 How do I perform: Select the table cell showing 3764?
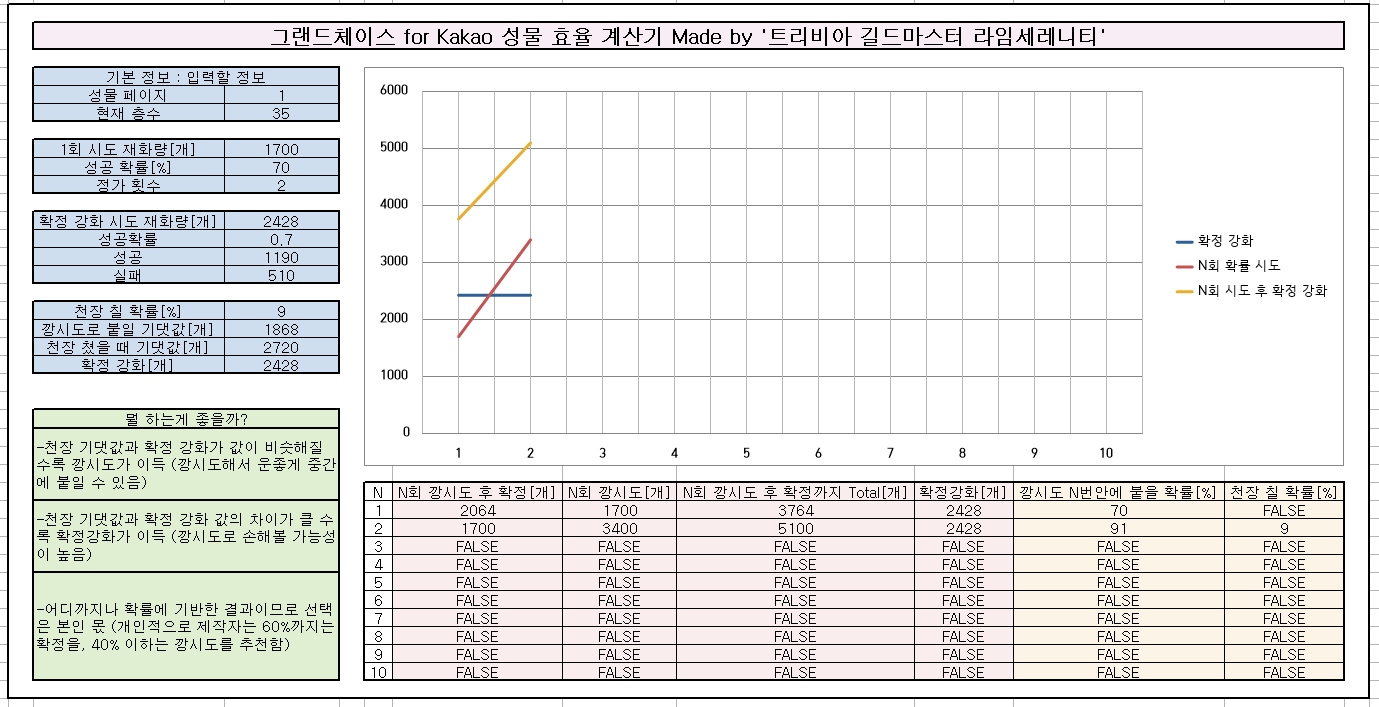pyautogui.click(x=795, y=510)
